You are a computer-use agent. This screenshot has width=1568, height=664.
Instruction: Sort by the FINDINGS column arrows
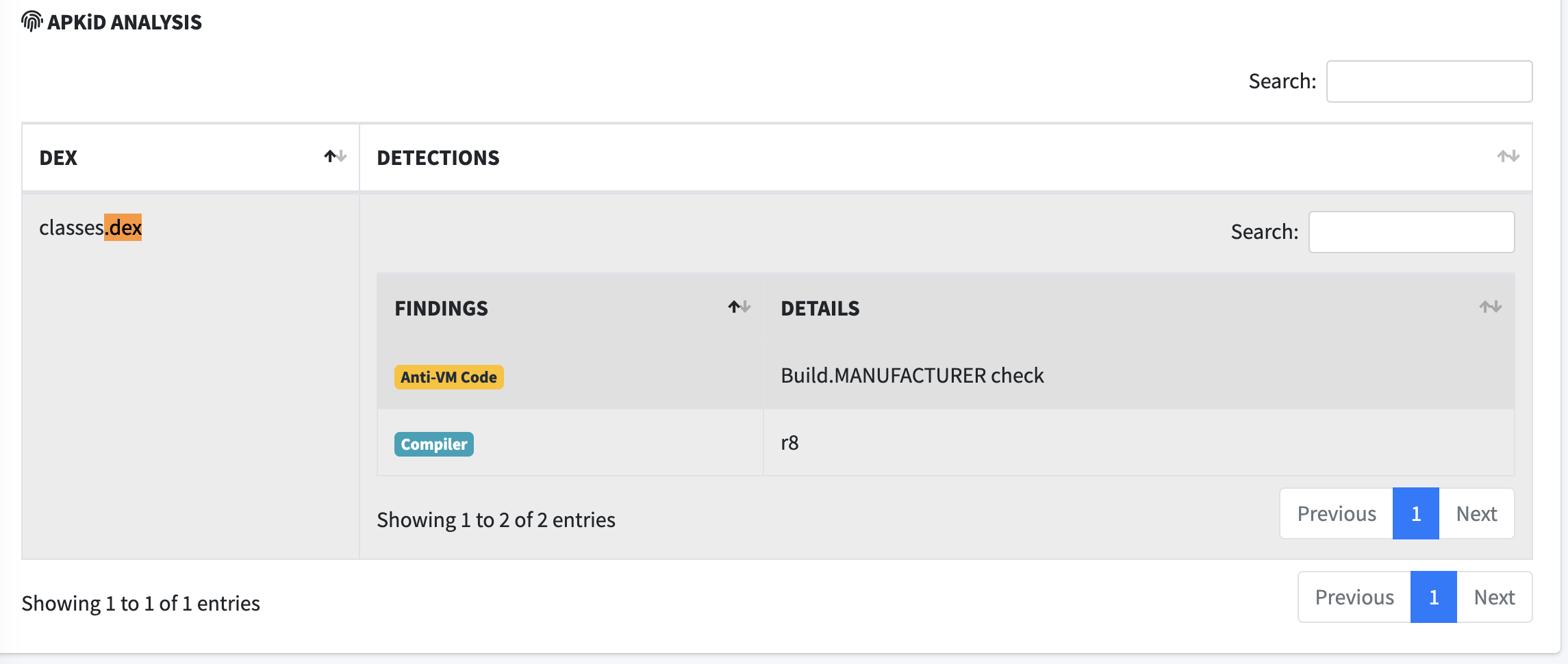739,307
